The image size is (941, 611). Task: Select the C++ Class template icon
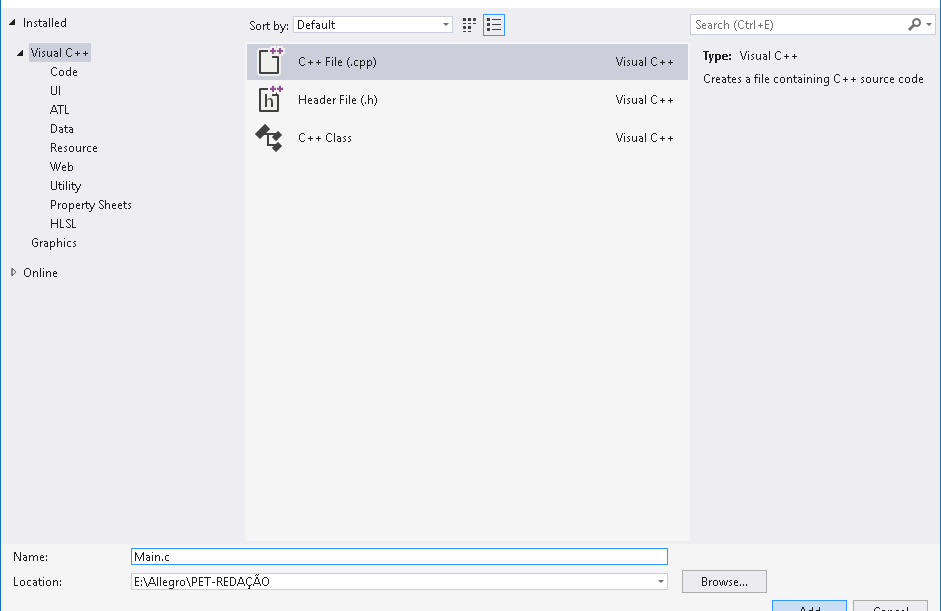click(x=270, y=138)
